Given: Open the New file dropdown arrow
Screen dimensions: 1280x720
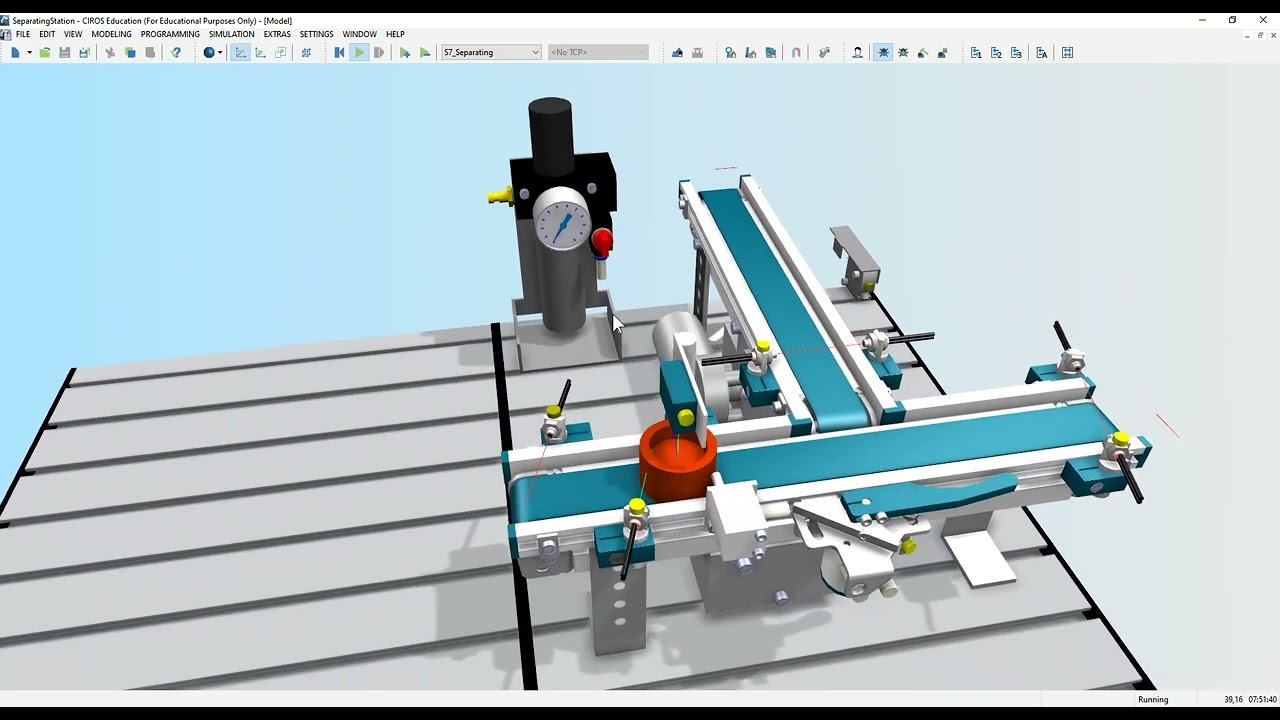Looking at the screenshot, I should (x=29, y=52).
